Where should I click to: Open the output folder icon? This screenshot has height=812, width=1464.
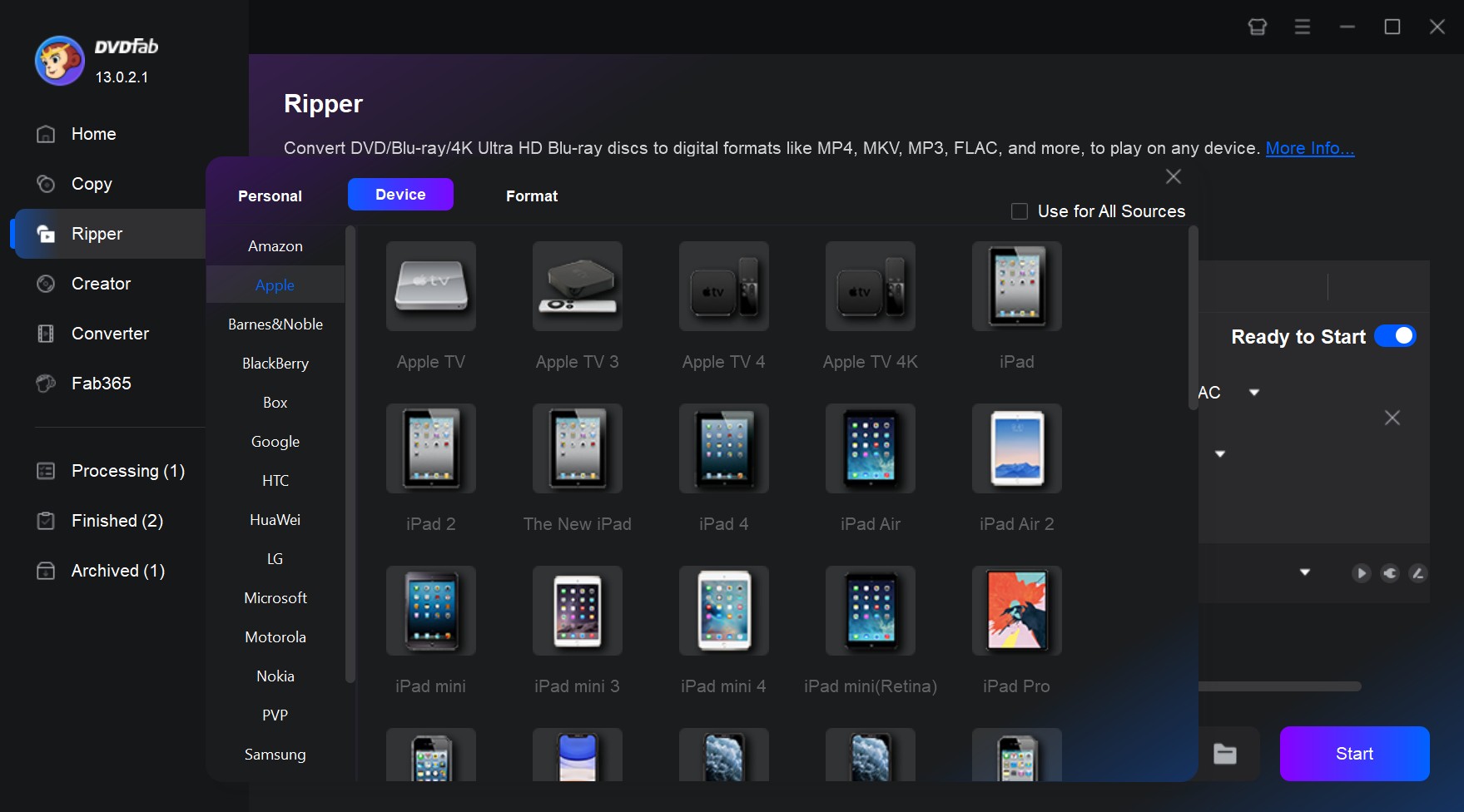1225,754
